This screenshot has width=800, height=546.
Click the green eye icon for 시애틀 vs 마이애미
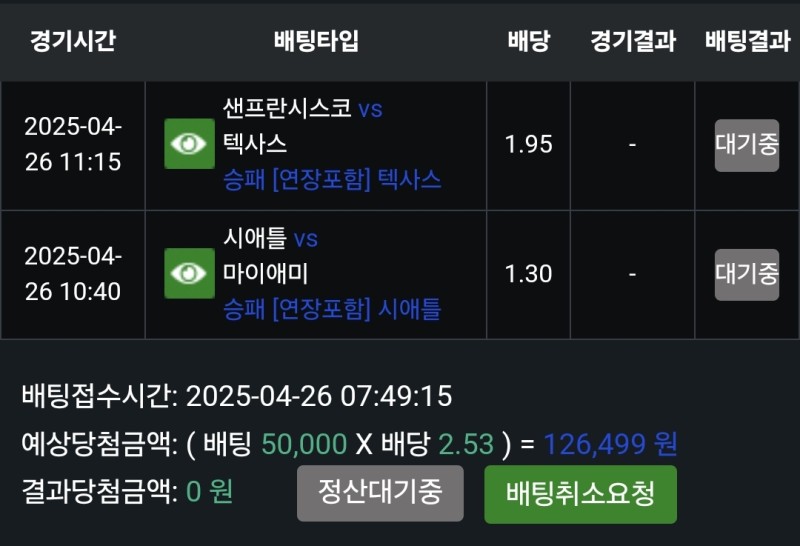click(x=190, y=274)
